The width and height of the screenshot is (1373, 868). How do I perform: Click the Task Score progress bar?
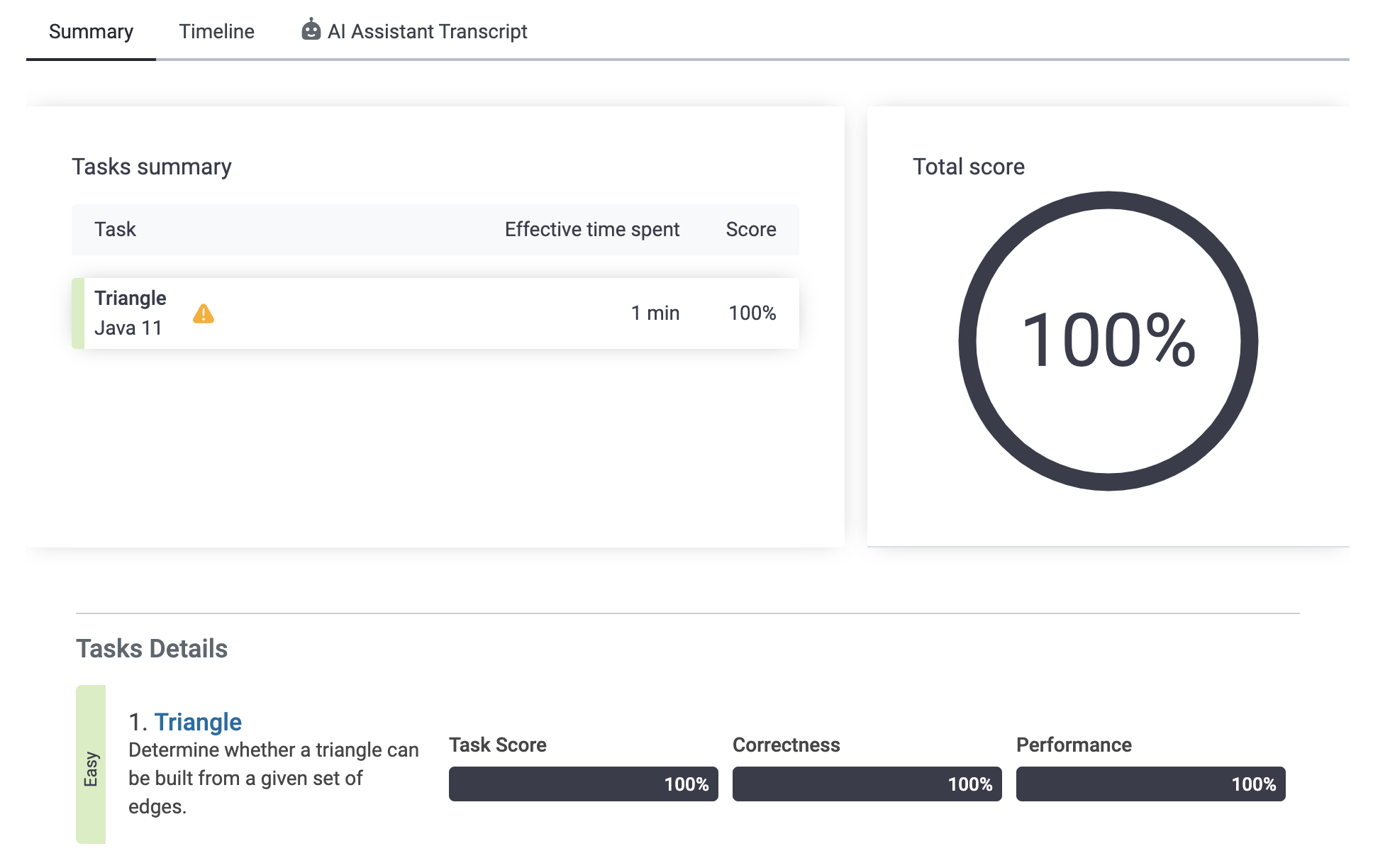583,784
